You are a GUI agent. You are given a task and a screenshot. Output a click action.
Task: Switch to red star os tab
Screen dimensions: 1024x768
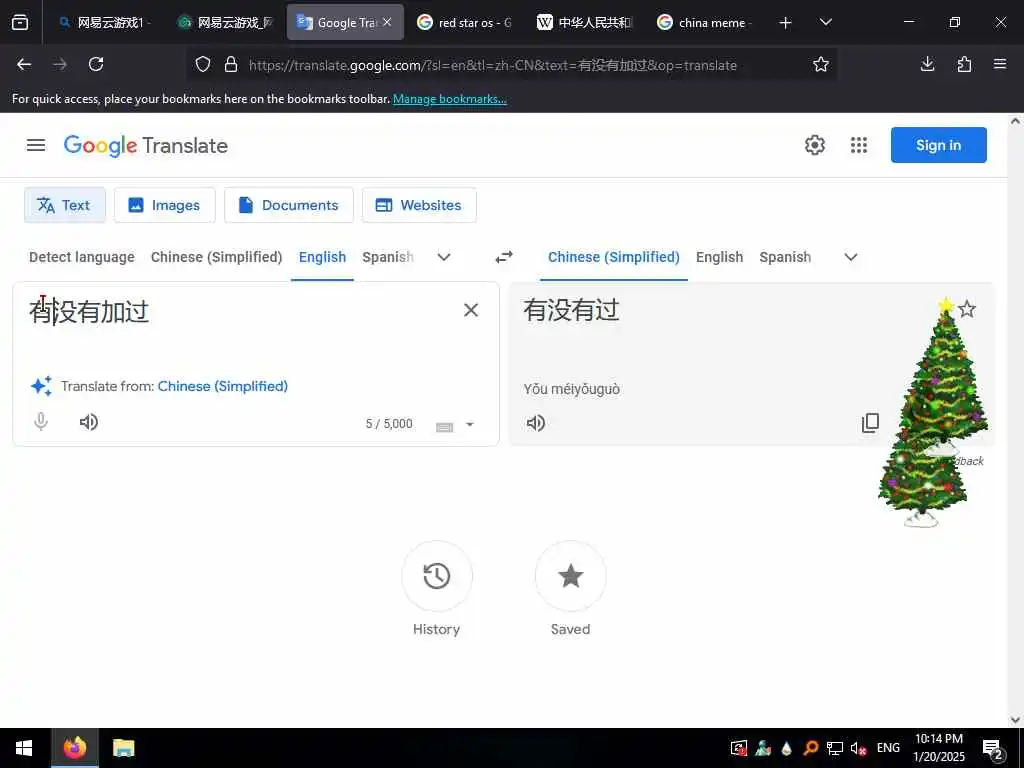coord(465,23)
